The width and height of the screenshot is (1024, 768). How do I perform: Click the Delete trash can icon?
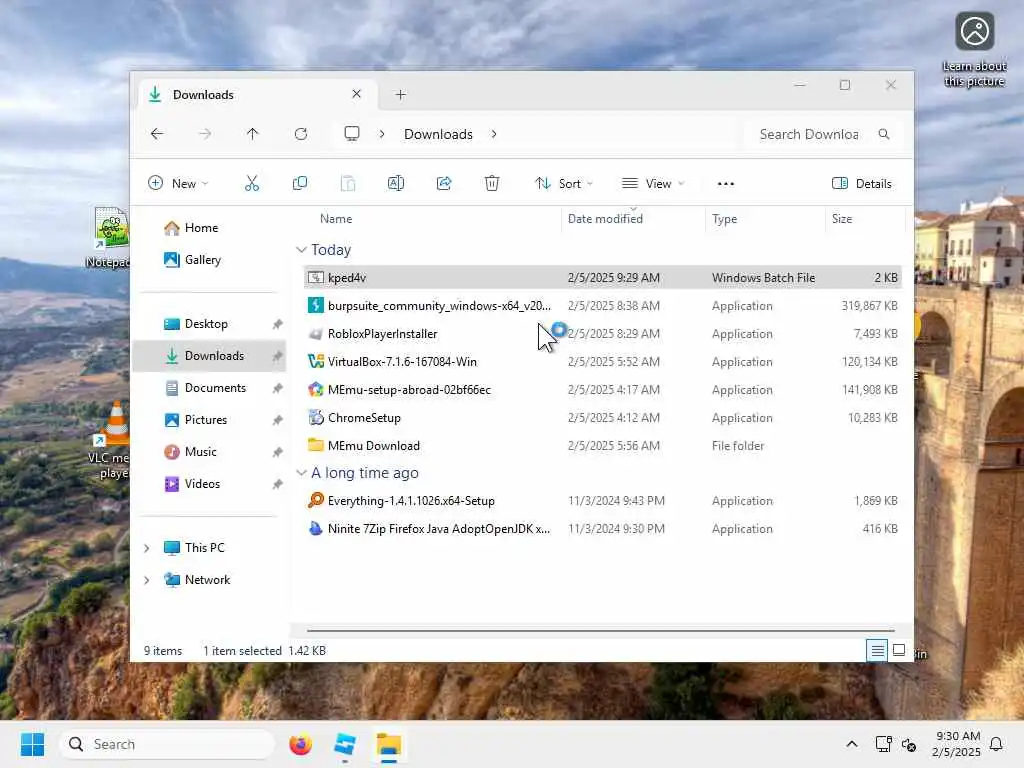492,184
